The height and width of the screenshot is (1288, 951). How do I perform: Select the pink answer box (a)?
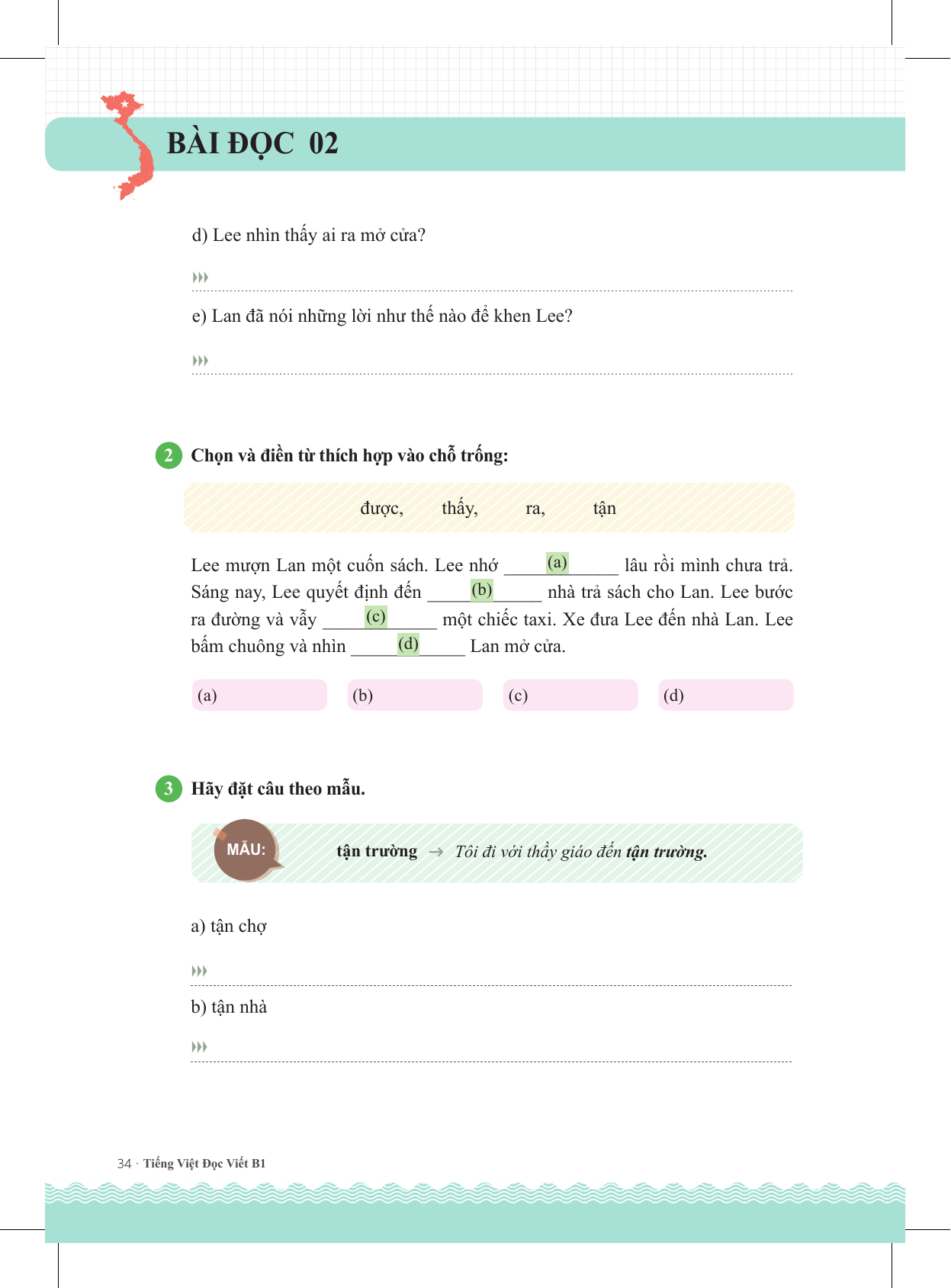(x=259, y=695)
